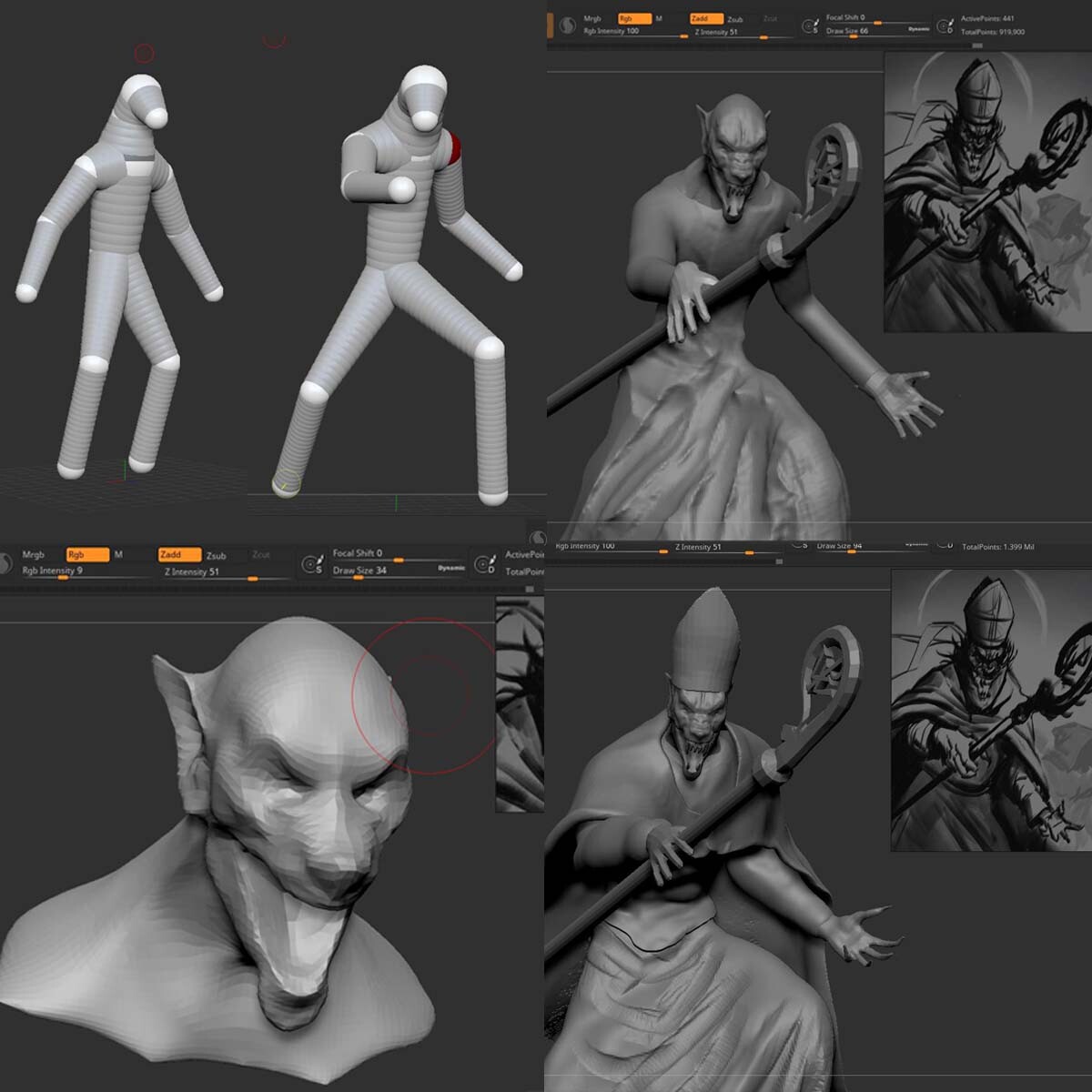Image resolution: width=1092 pixels, height=1092 pixels.
Task: Click the scroll handle under the Draw Size 34 toolbar
Action: pos(530,590)
